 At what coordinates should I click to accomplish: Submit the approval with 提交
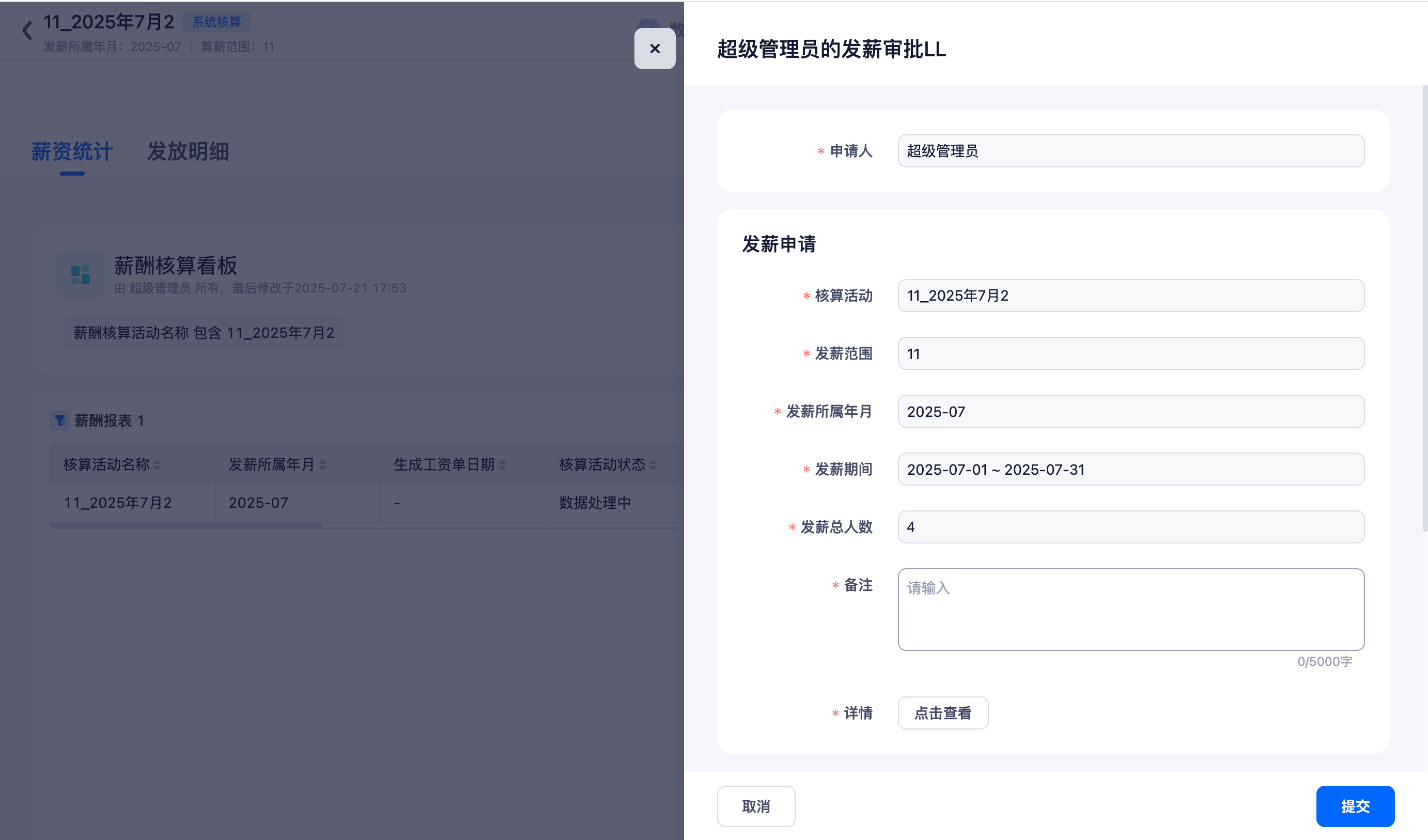(x=1355, y=806)
